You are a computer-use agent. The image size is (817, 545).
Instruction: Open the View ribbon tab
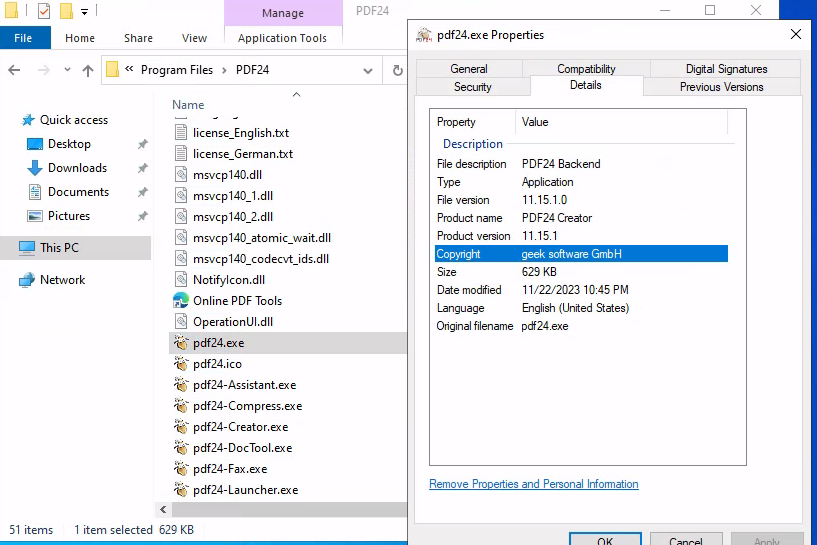(194, 38)
